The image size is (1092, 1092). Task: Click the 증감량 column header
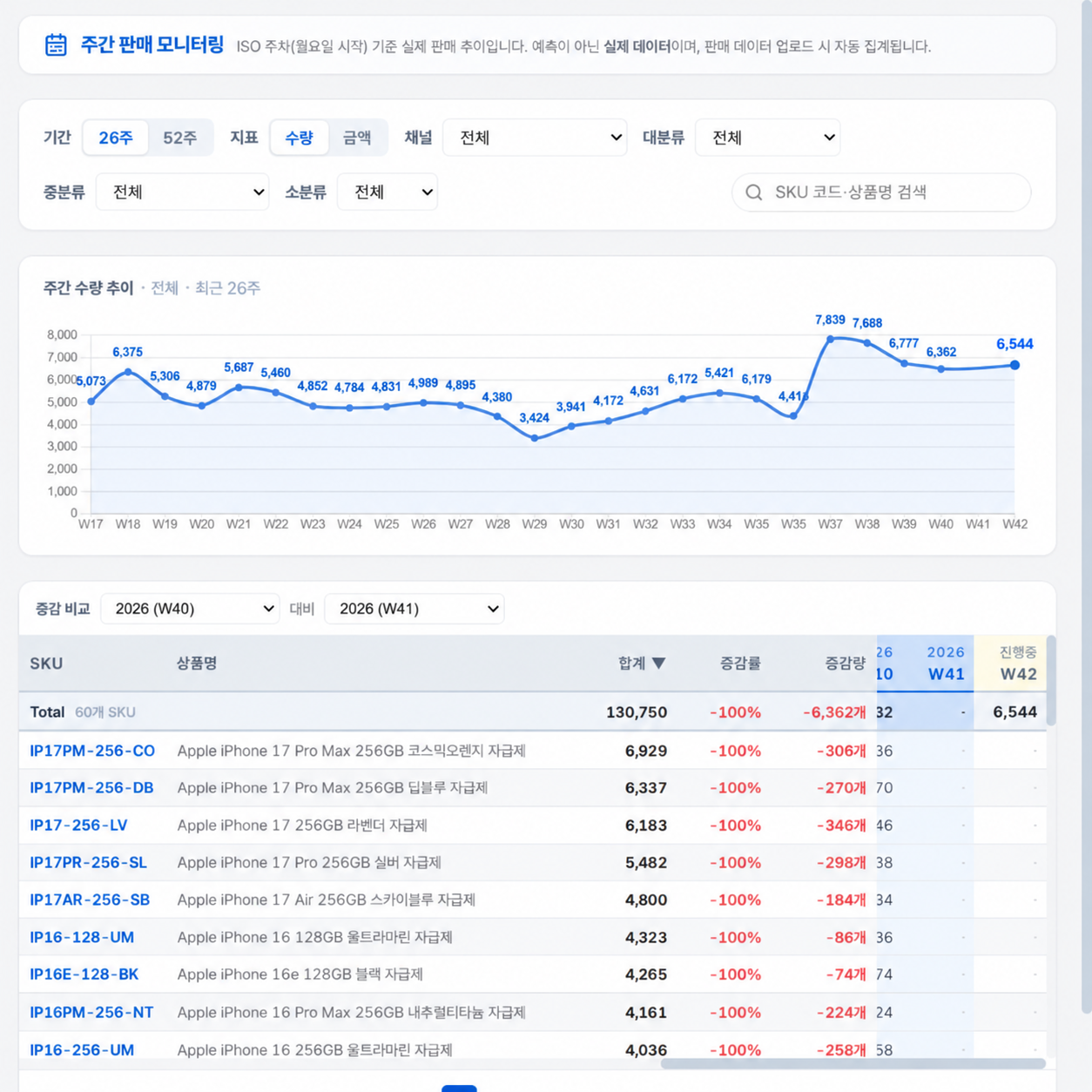[x=846, y=664]
